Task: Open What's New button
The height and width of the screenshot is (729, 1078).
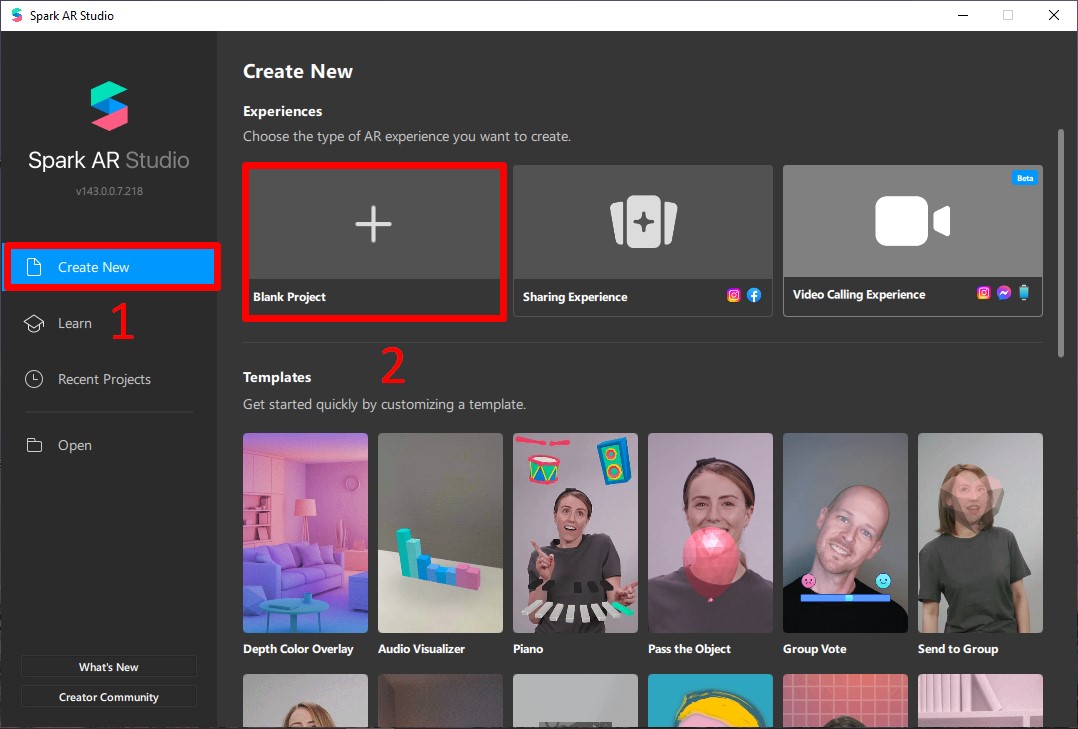Action: (109, 666)
